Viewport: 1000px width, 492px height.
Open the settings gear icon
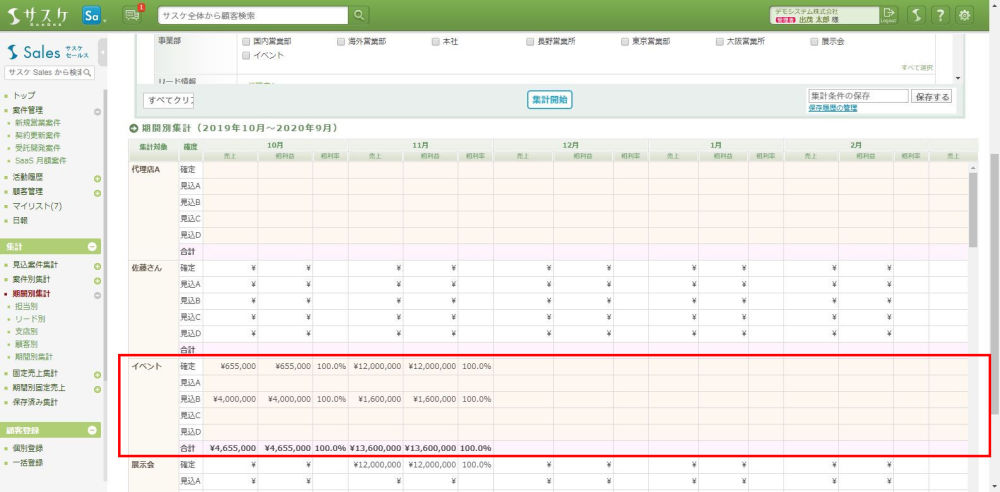965,15
